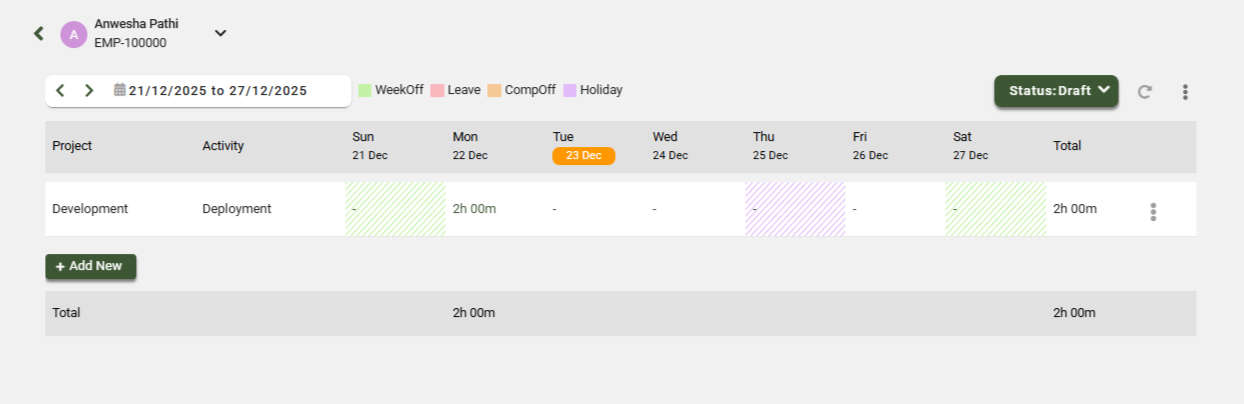Viewport: 1244px width, 404px height.
Task: Click the Friday cell for Deployment
Action: (x=895, y=209)
